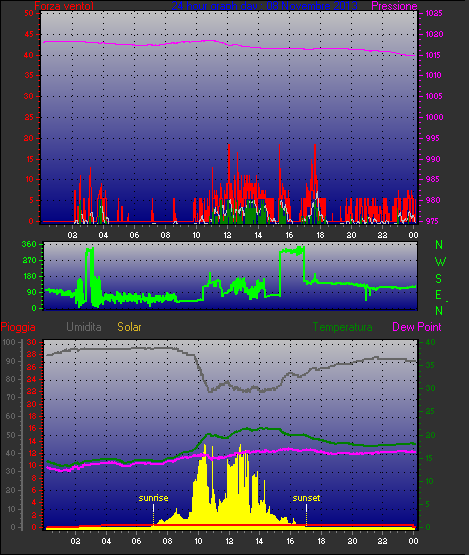Click the 'Pressione' pressure axis title
Viewport: 469px width, 555px height.
394,6
